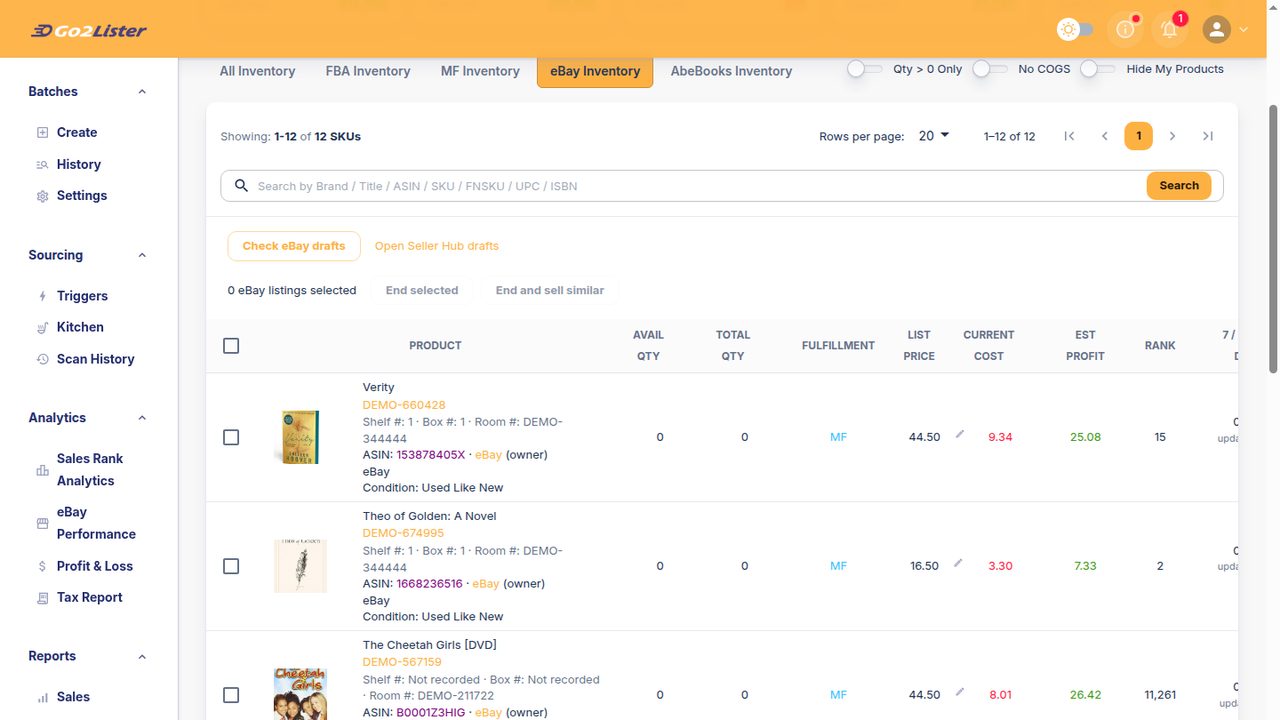Switch to the AbeBooks Inventory tab
Image resolution: width=1280 pixels, height=720 pixels.
[731, 71]
